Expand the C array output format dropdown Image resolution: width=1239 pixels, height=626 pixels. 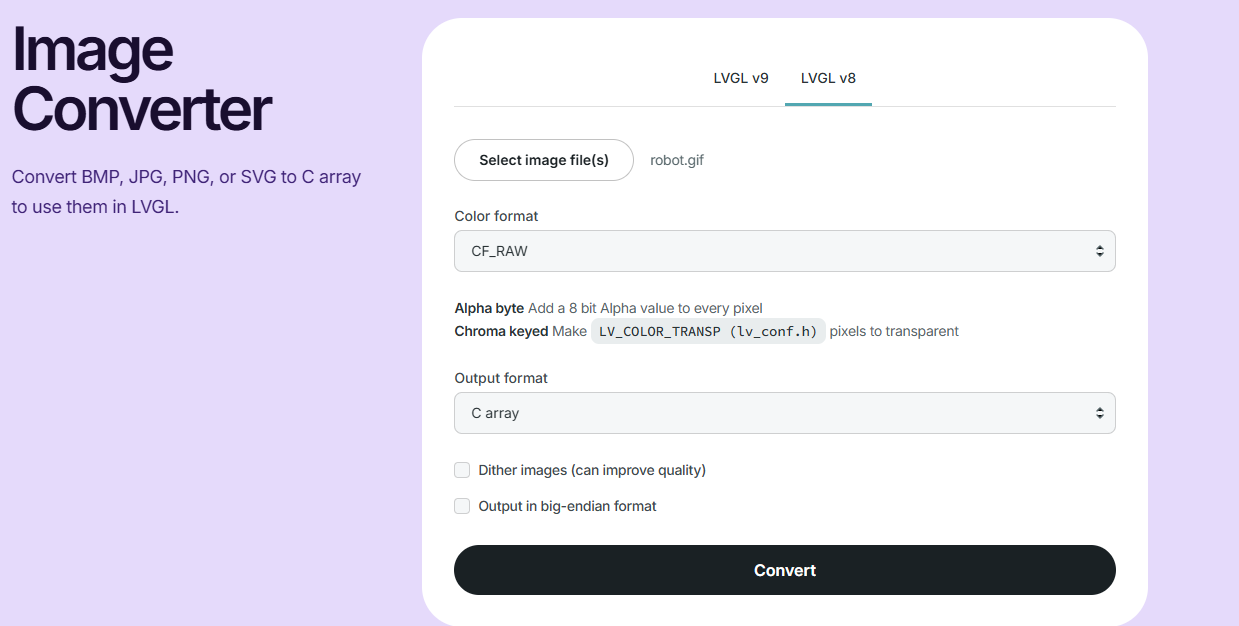(784, 413)
